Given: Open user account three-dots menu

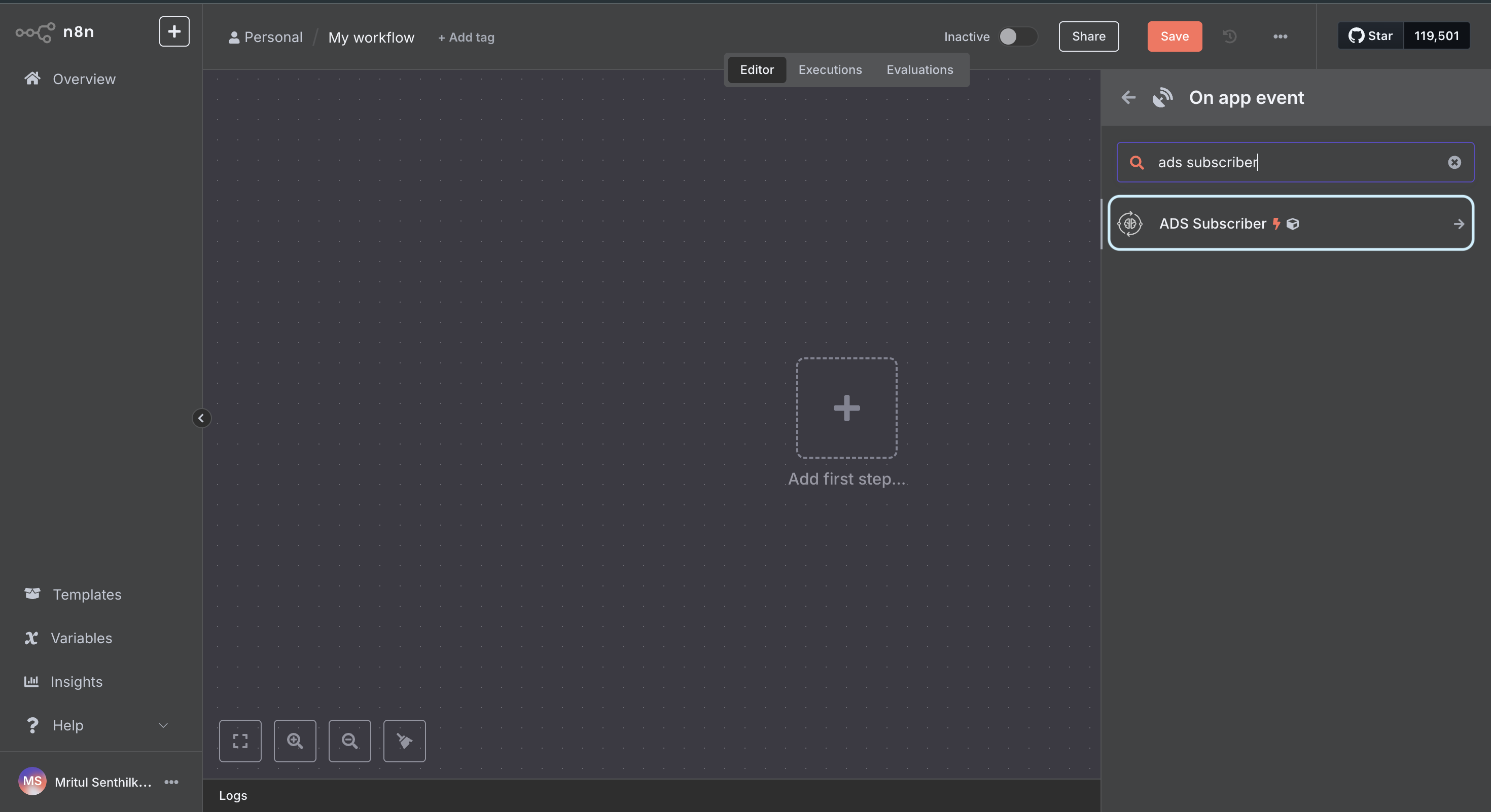Looking at the screenshot, I should [171, 782].
